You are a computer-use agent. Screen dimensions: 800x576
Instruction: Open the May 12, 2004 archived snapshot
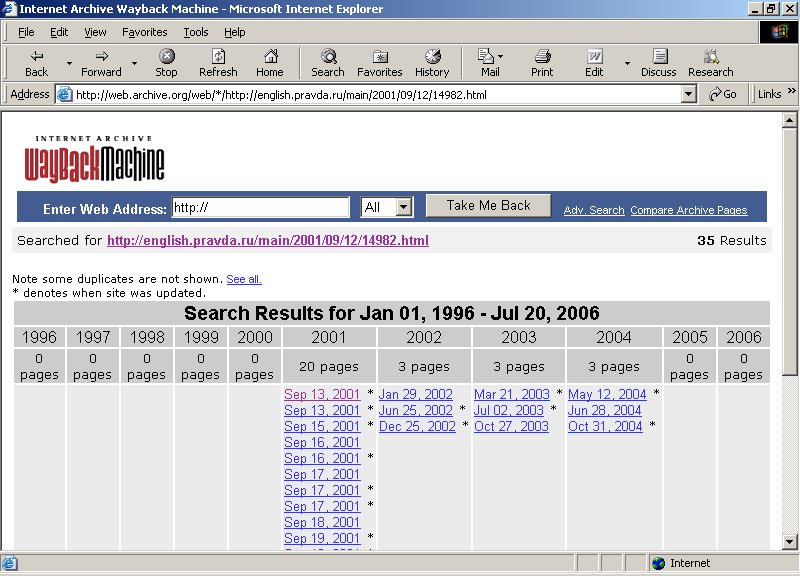[607, 394]
